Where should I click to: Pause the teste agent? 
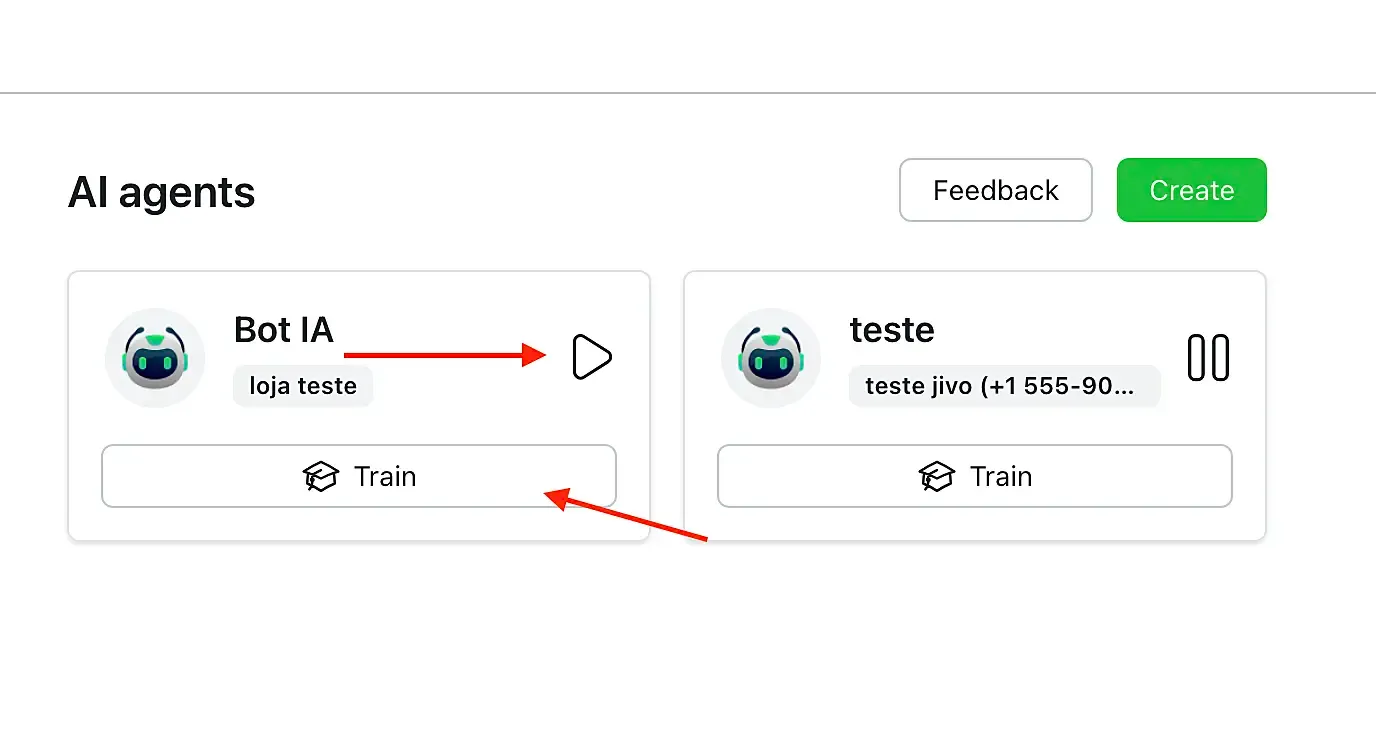coord(1208,357)
